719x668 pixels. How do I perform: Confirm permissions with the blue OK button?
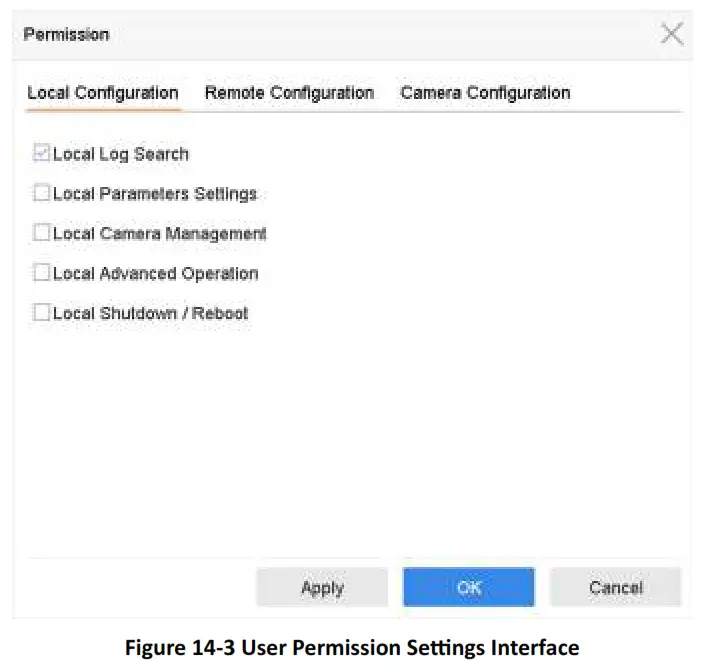(468, 588)
